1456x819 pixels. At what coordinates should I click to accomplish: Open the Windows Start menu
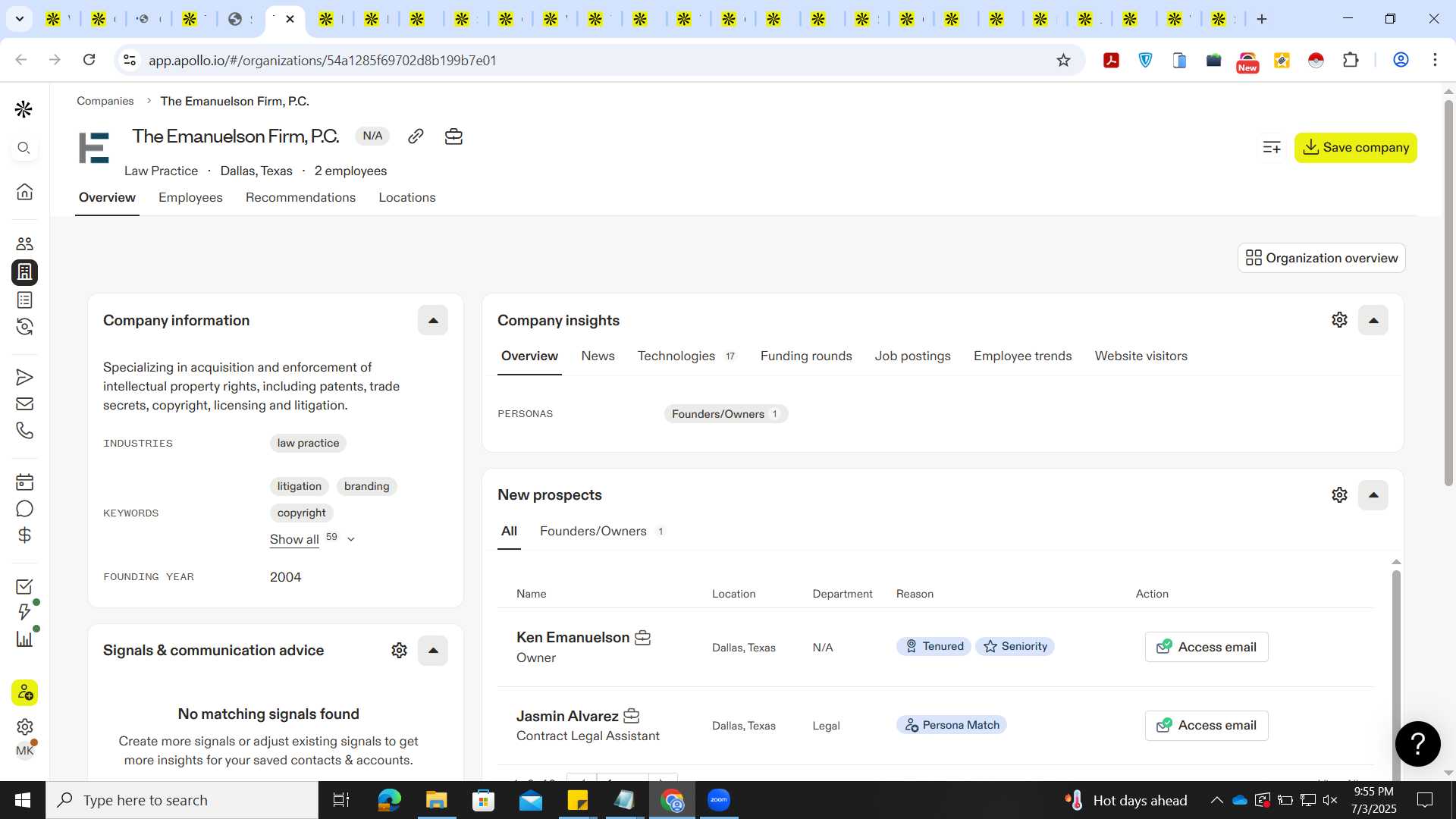tap(23, 800)
